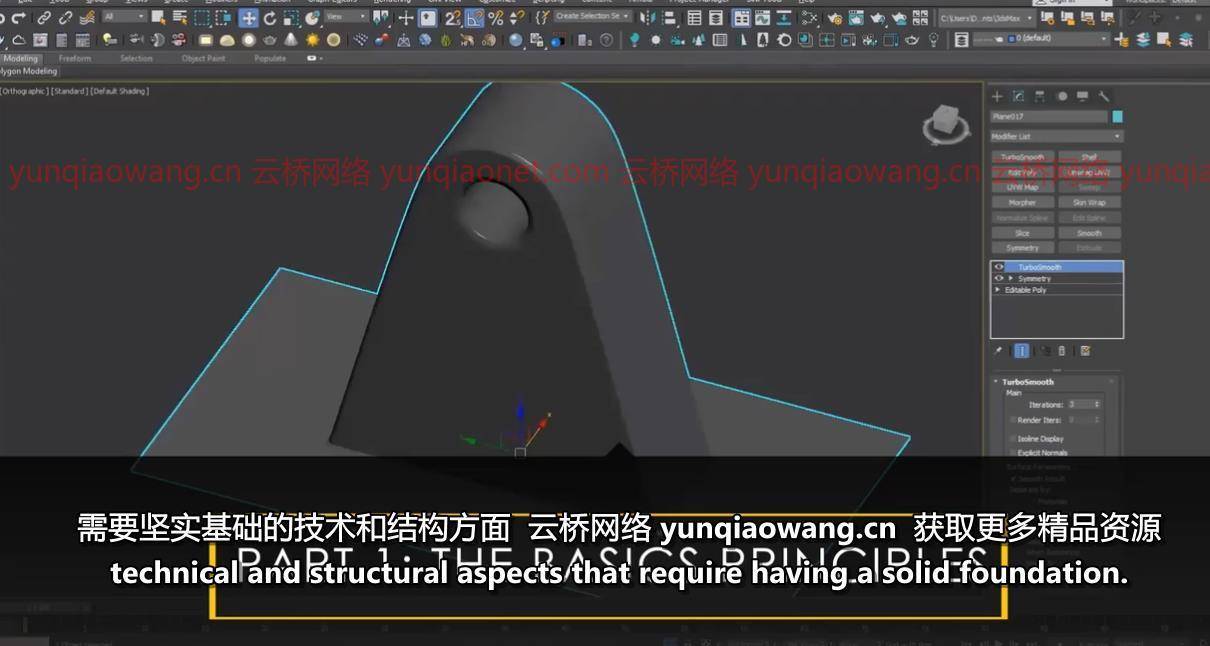1210x646 pixels.
Task: Click the sun light icon in second toolbar
Action: (x=313, y=40)
